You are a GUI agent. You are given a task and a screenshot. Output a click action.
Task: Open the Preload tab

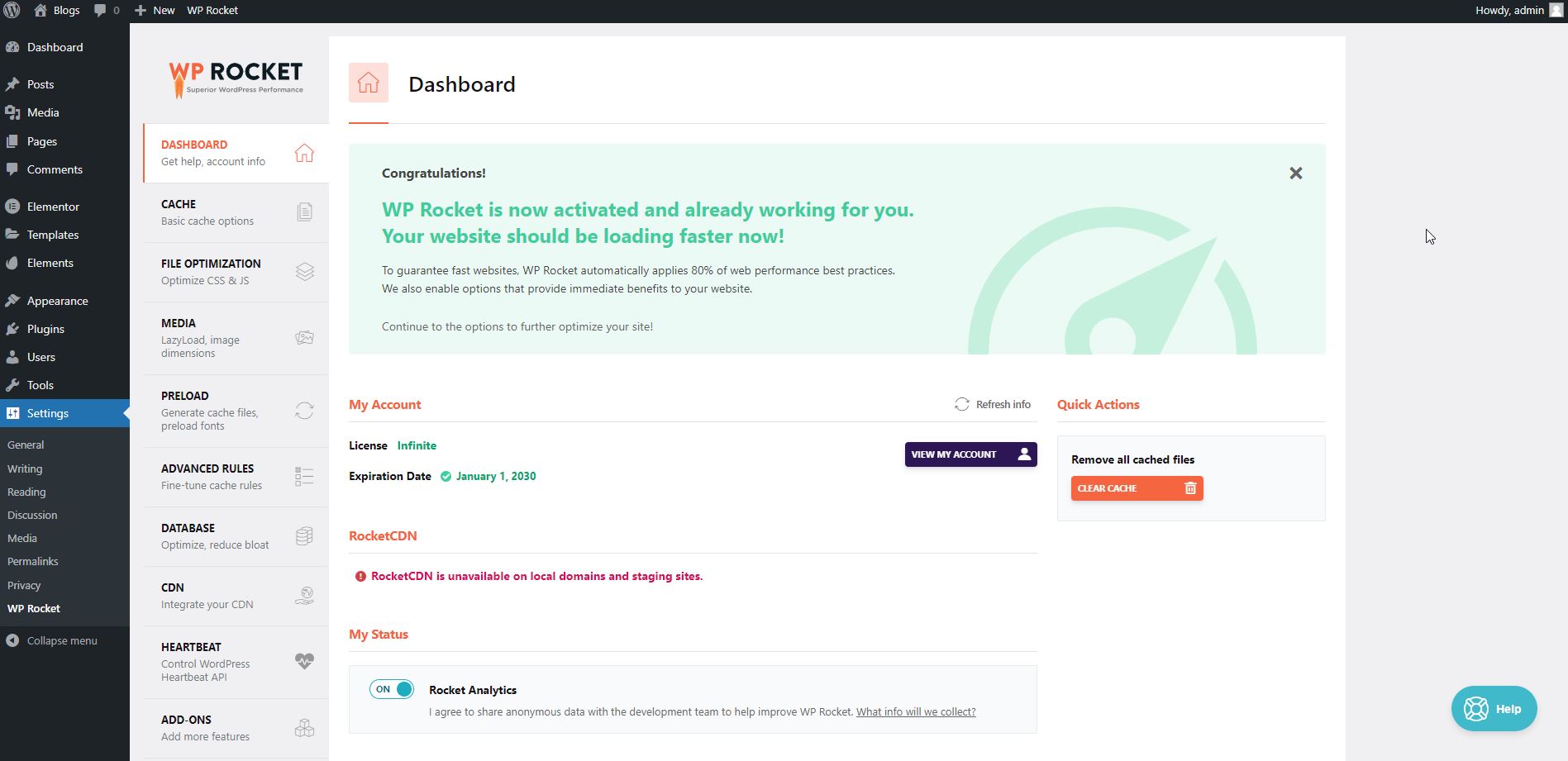236,411
